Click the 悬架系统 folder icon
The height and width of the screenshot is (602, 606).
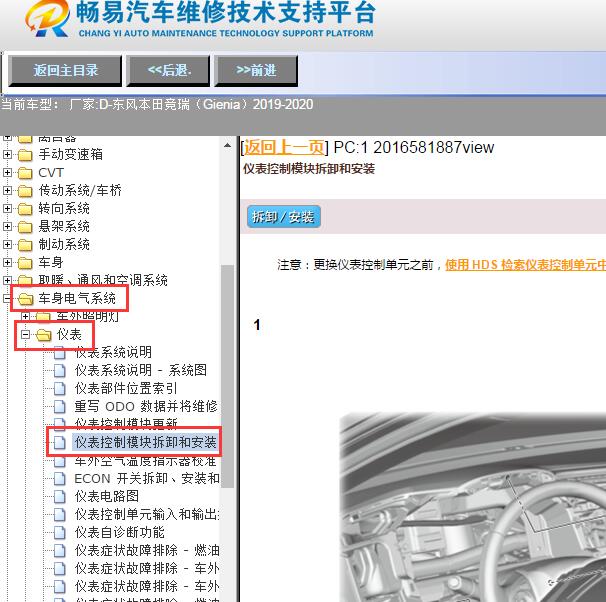25,226
